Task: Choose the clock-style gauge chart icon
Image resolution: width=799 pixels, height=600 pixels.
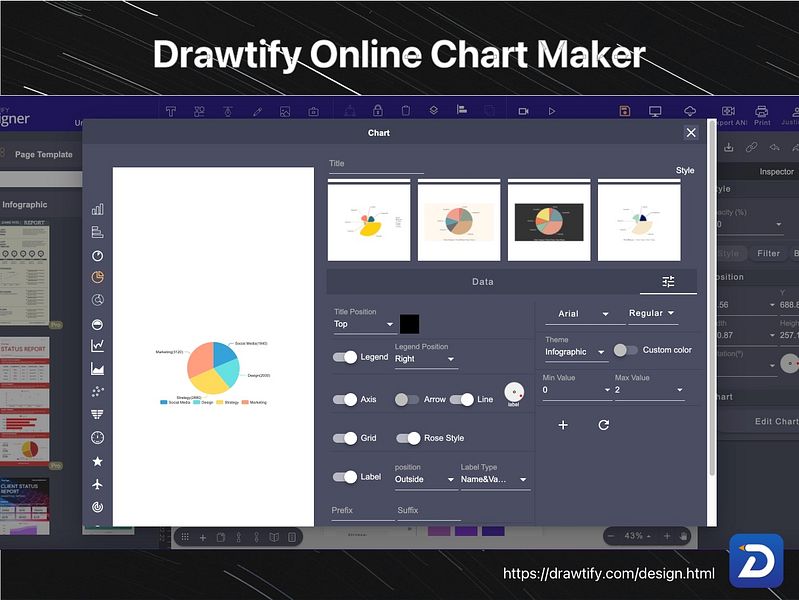Action: 97,437
